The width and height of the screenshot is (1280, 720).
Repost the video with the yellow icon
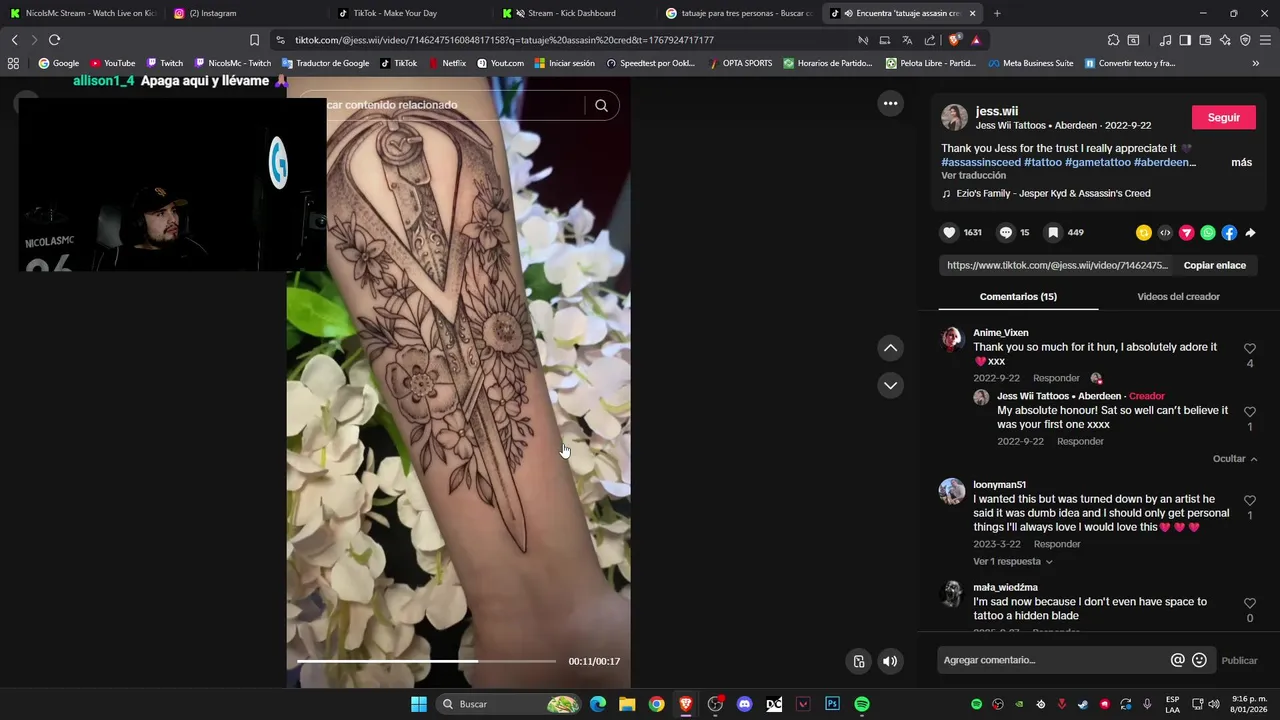(x=1144, y=232)
